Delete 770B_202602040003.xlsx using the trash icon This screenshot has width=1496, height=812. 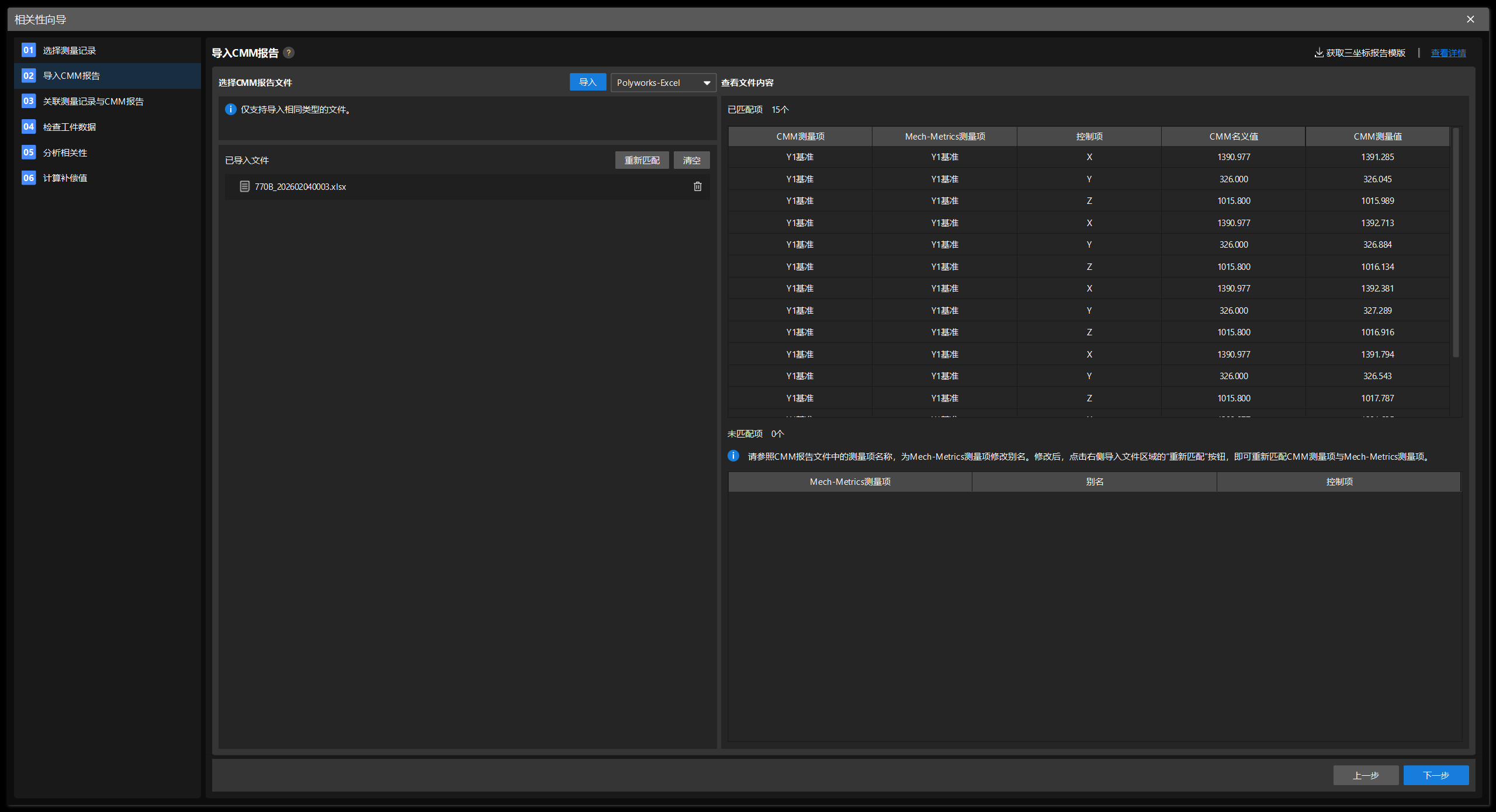tap(697, 186)
